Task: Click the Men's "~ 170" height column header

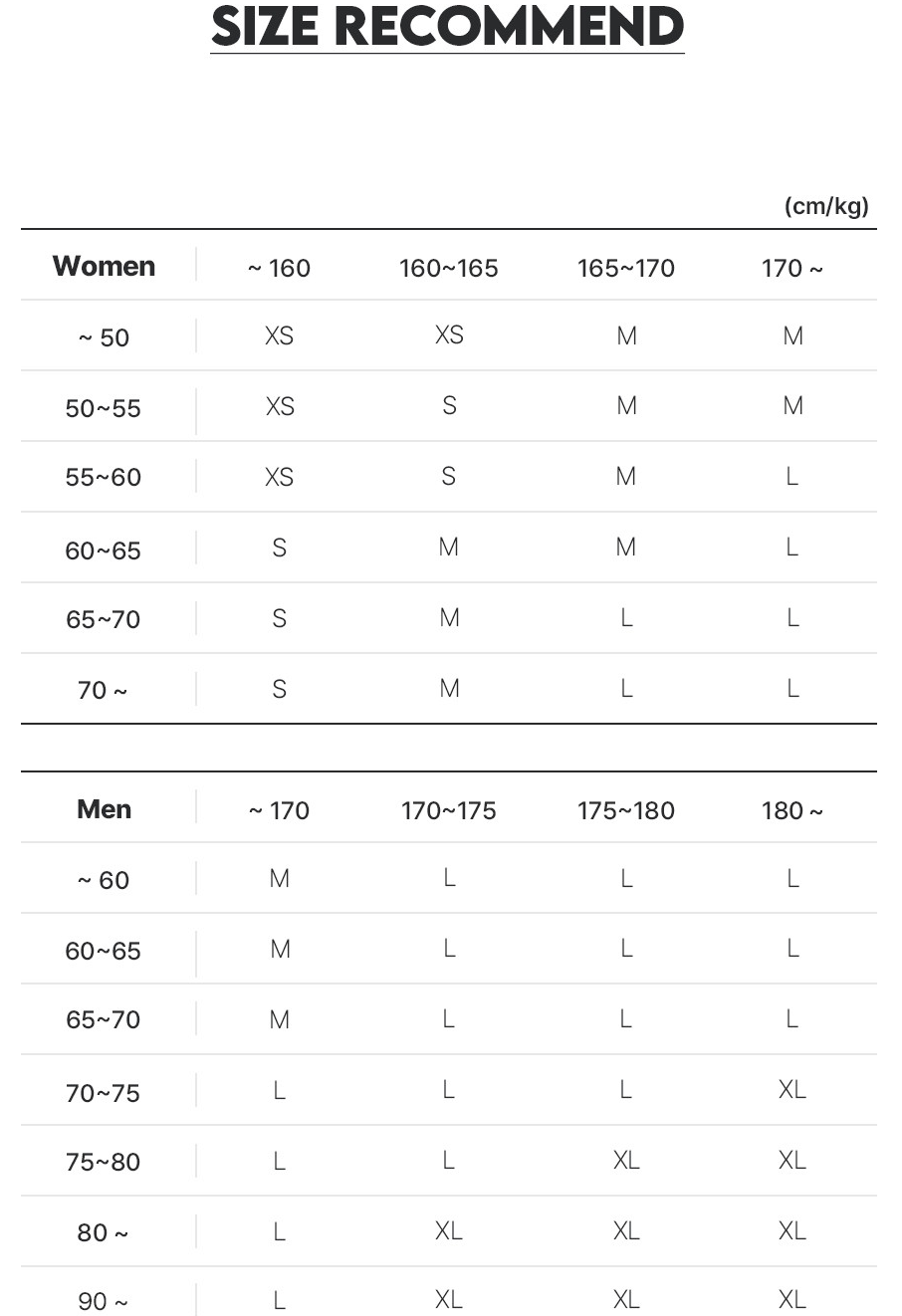Action: (279, 810)
